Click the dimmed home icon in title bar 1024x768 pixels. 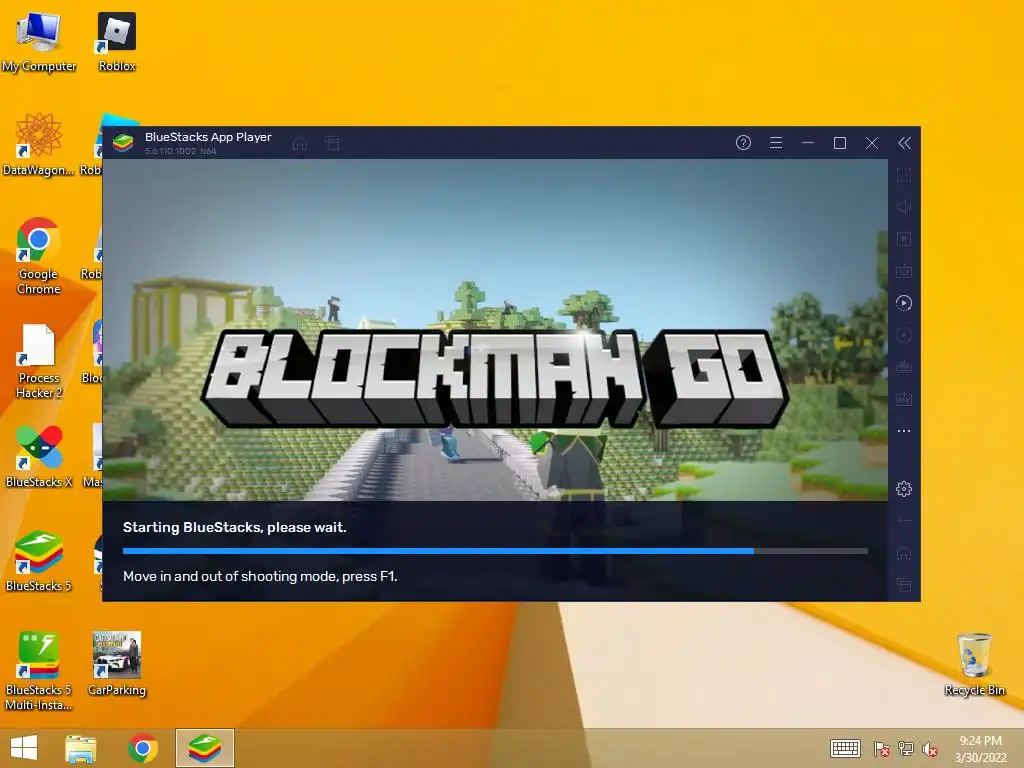tap(300, 144)
